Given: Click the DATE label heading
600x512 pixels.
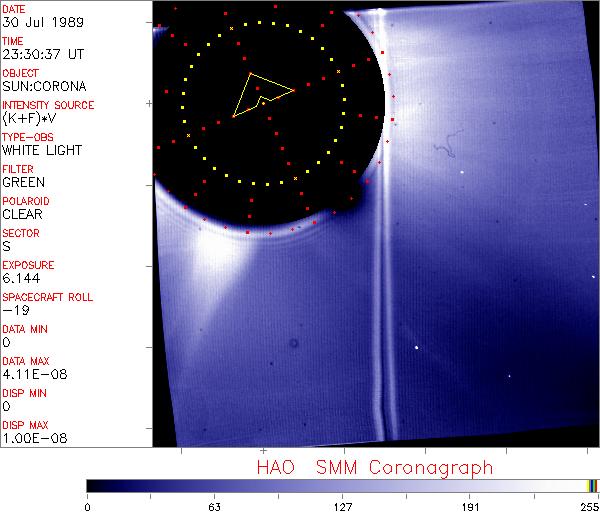Looking at the screenshot, I should 14,9.
